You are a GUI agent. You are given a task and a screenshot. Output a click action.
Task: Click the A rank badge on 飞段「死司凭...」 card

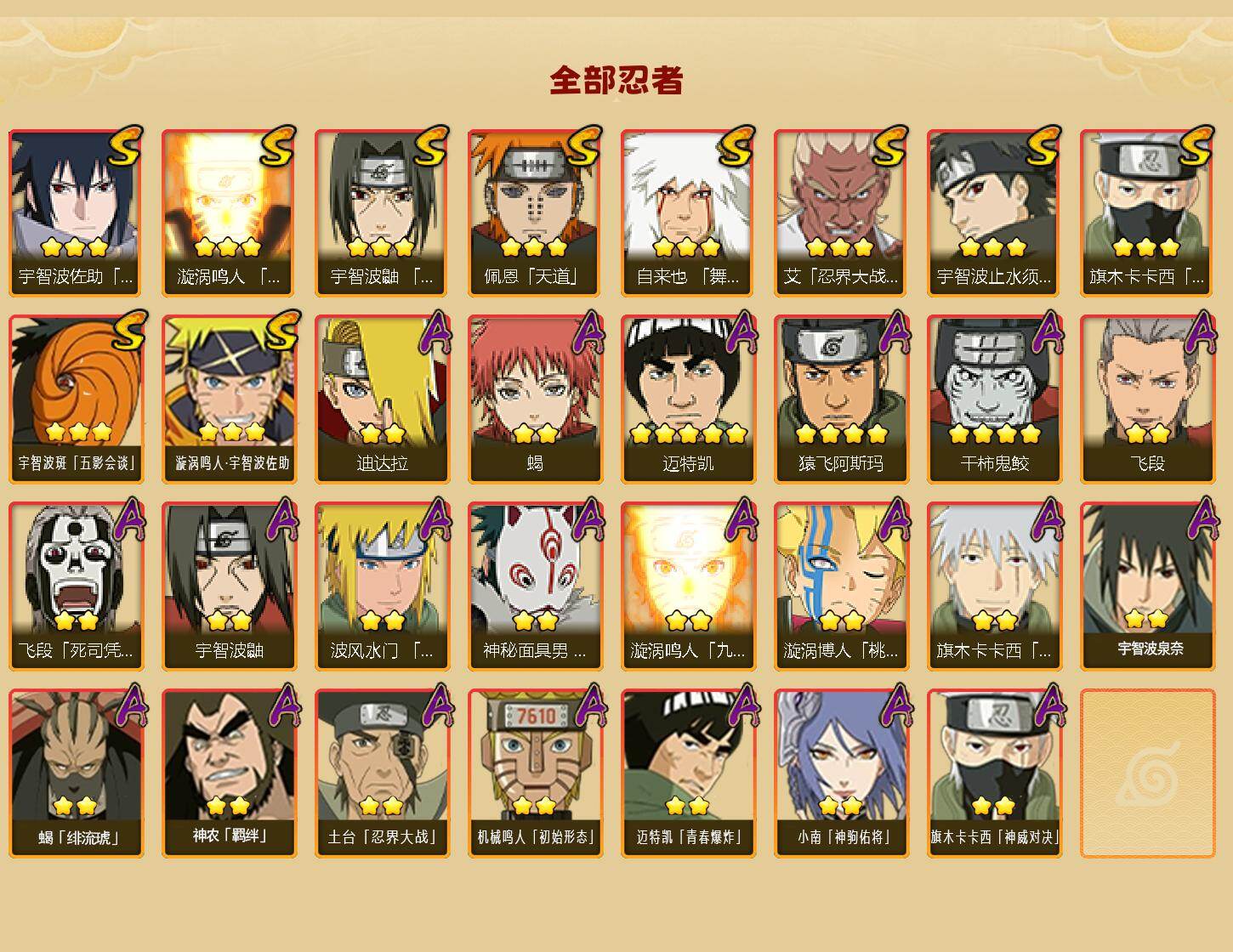128,518
